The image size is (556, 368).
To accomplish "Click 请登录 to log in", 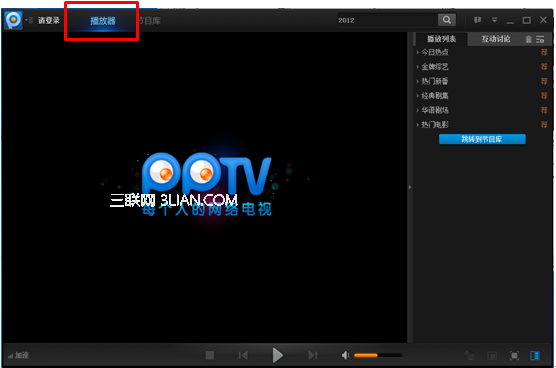I will 49,21.
